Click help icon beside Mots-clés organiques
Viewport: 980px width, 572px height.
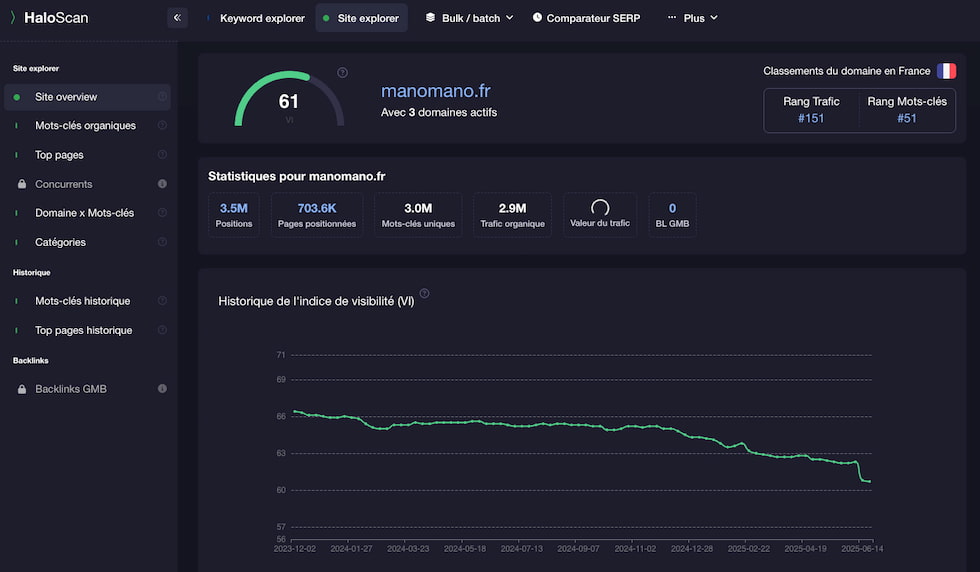click(162, 125)
